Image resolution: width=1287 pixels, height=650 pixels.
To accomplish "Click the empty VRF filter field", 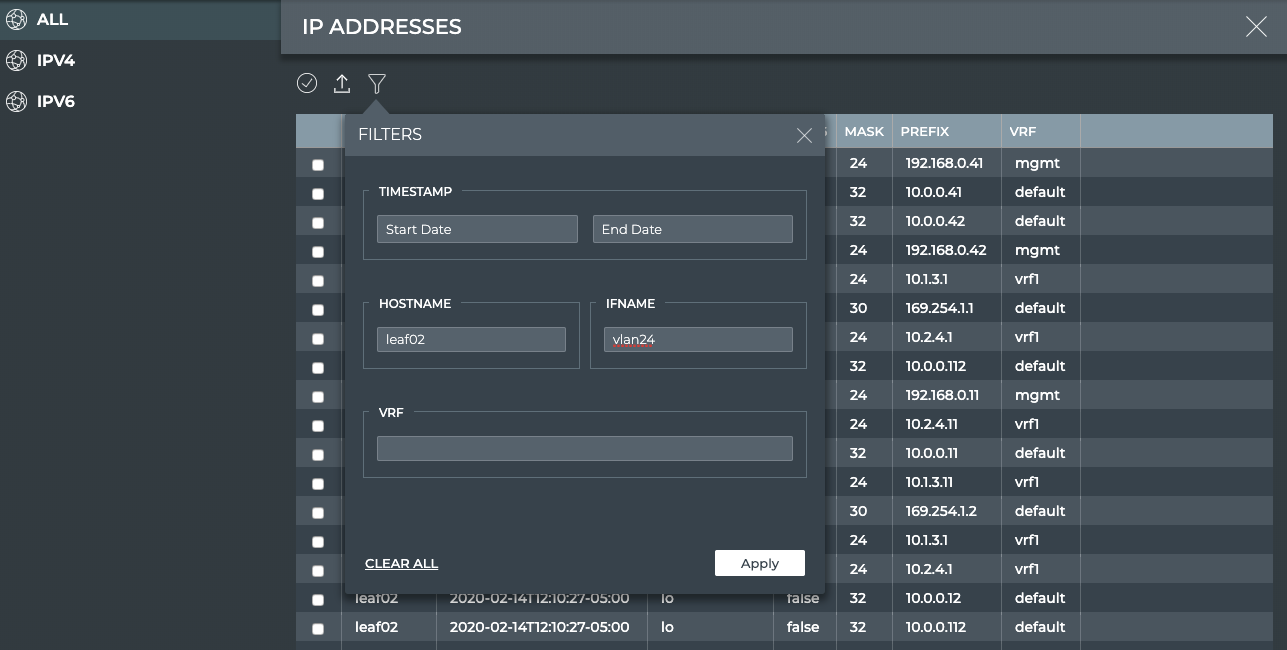I will coord(584,448).
